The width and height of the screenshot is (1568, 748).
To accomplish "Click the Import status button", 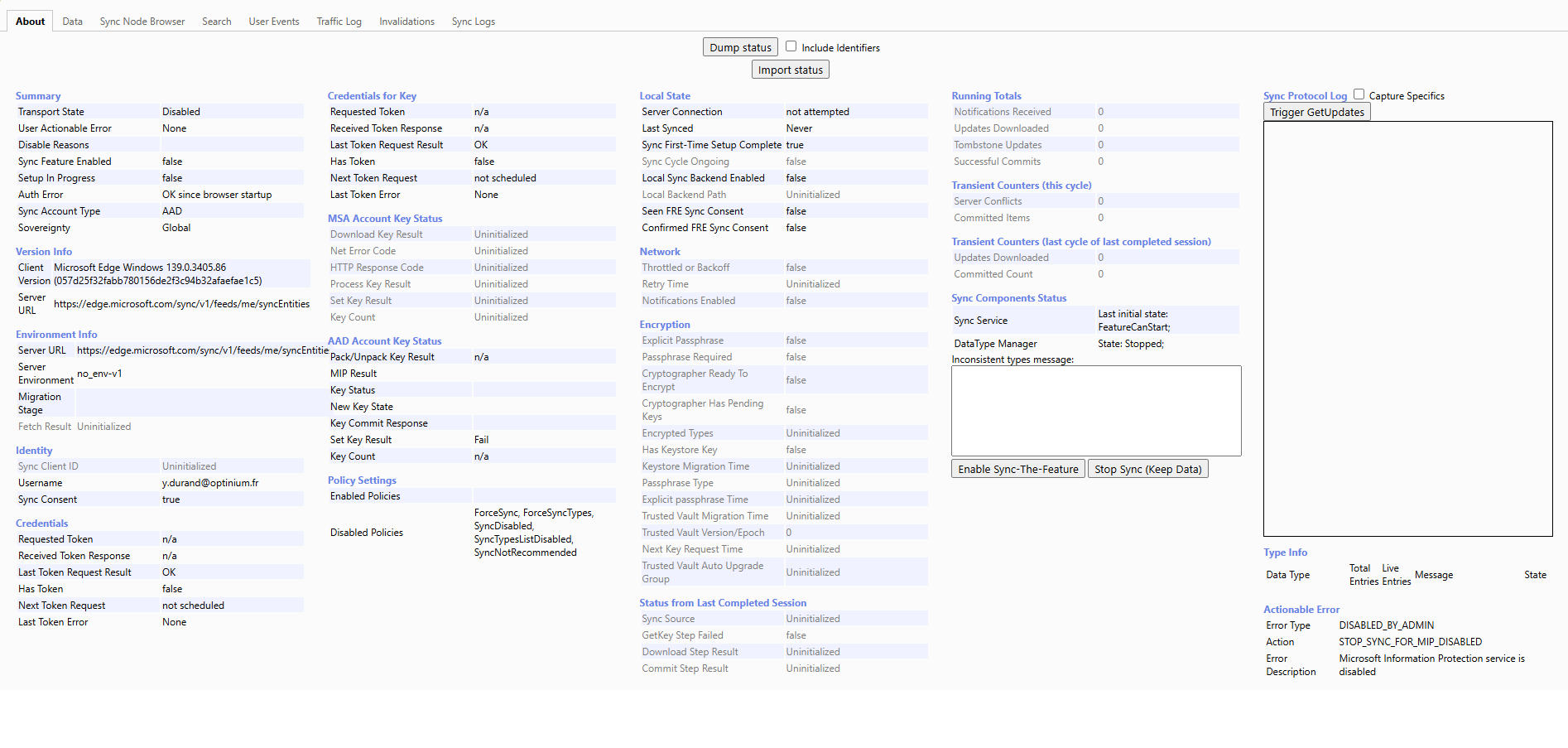I will point(791,70).
